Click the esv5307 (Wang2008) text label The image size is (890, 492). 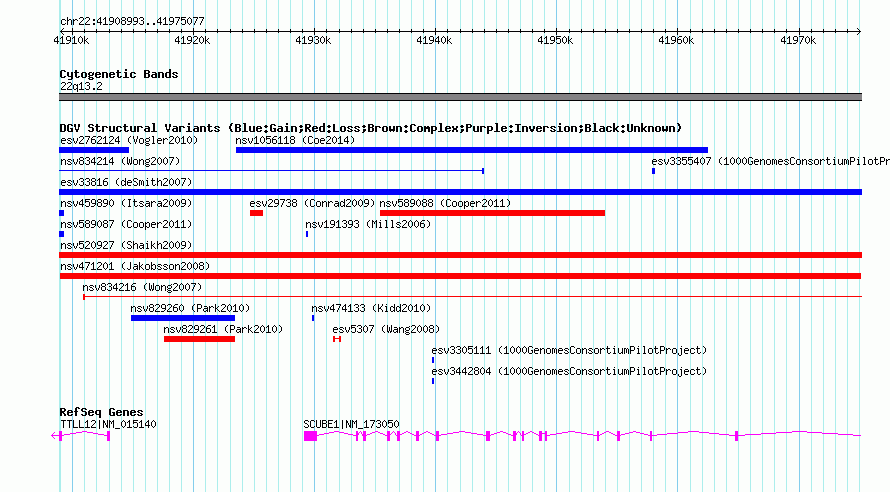pyautogui.click(x=386, y=329)
